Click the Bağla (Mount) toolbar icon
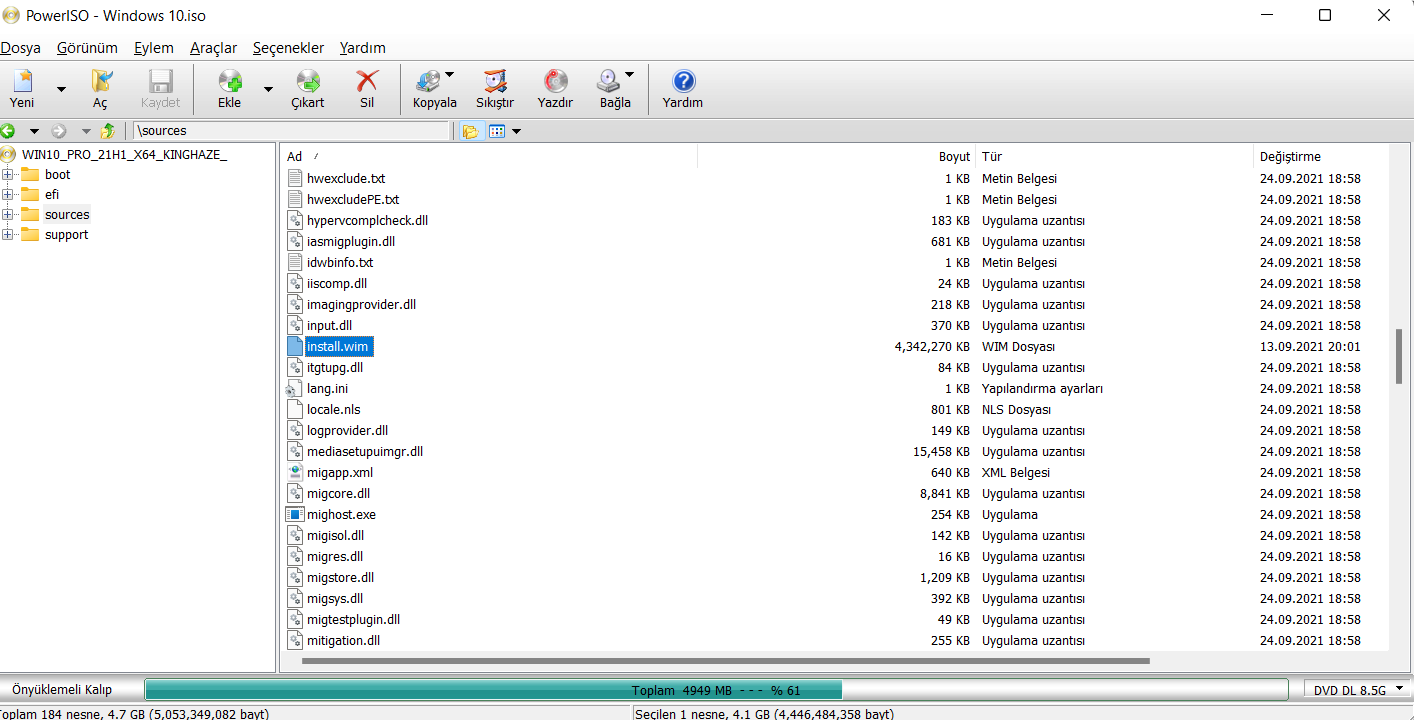The width and height of the screenshot is (1414, 720). (x=609, y=82)
